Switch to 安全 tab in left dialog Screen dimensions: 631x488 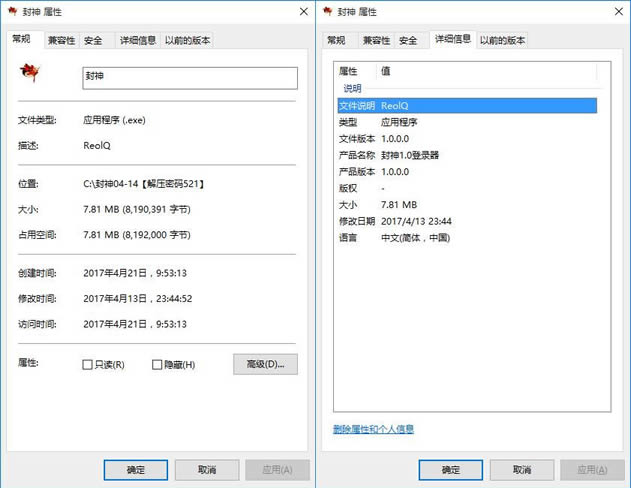[x=93, y=41]
